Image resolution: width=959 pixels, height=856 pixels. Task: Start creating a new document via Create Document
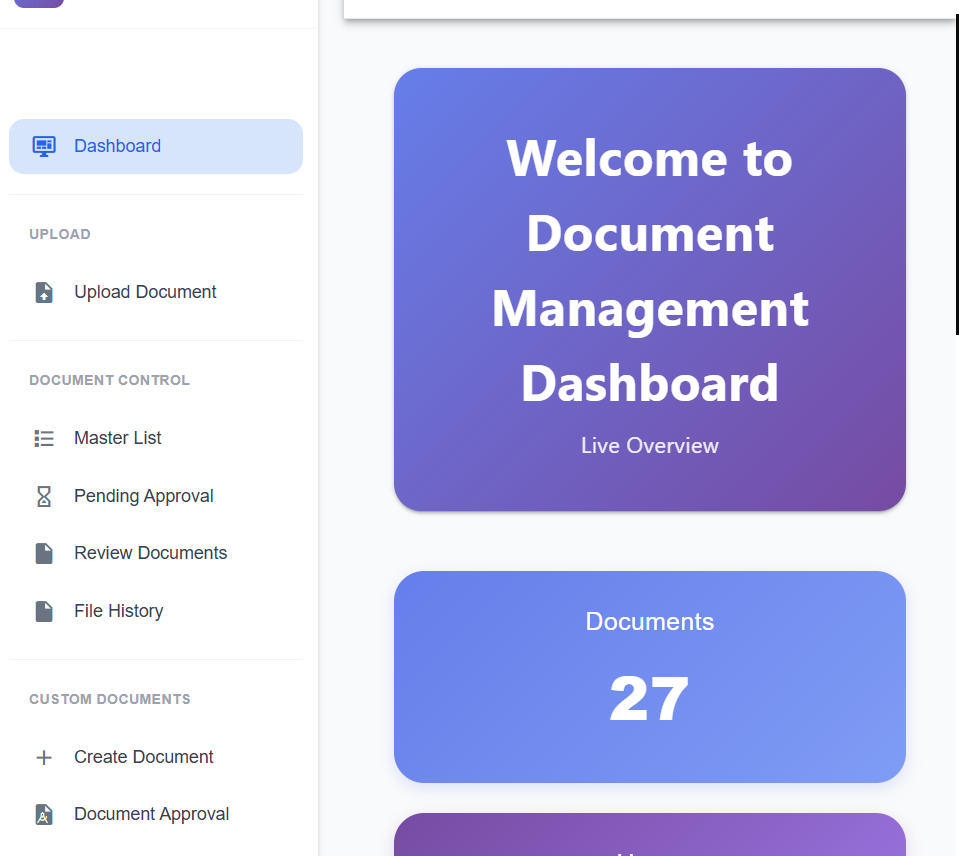[x=143, y=757]
